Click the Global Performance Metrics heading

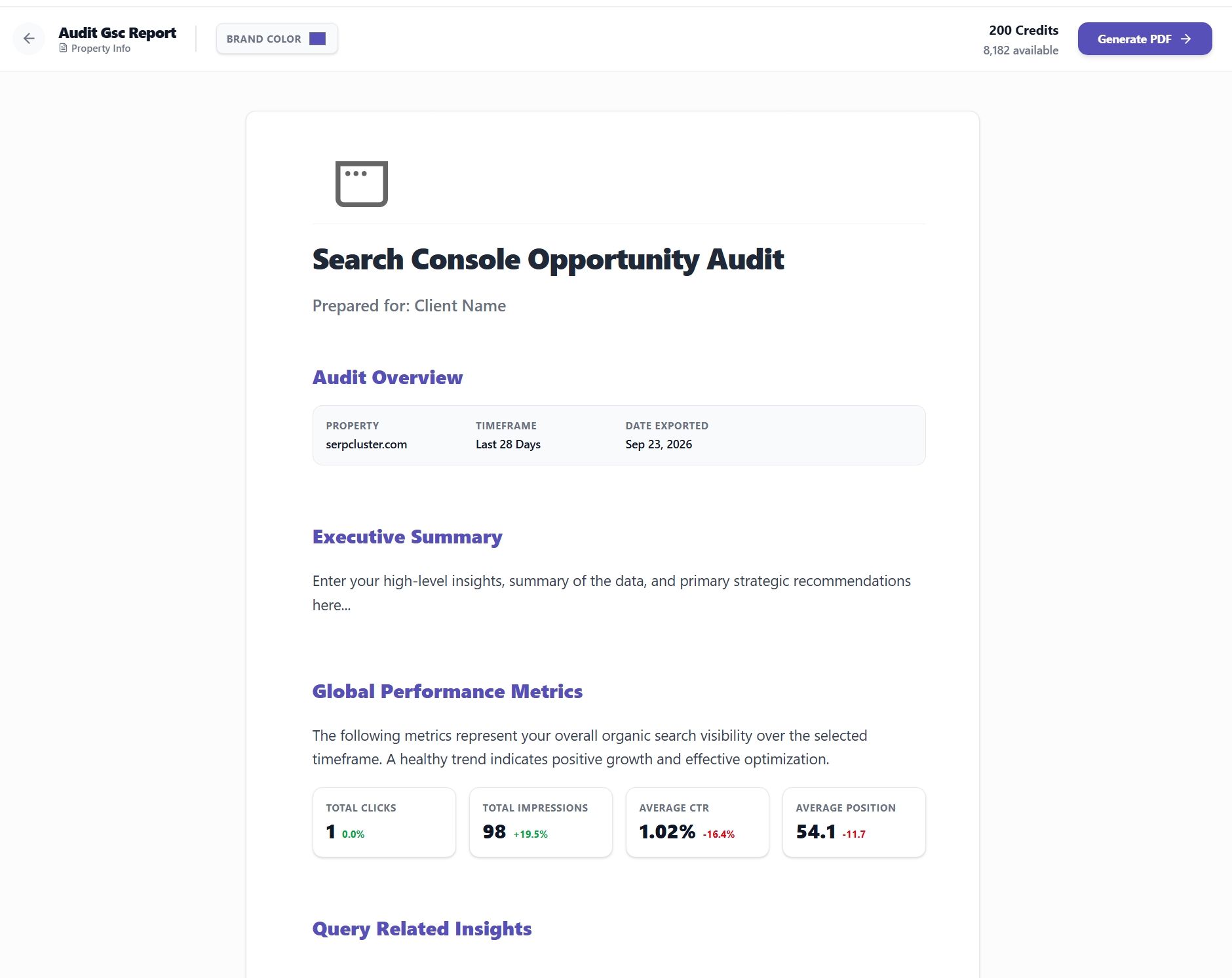tap(448, 692)
